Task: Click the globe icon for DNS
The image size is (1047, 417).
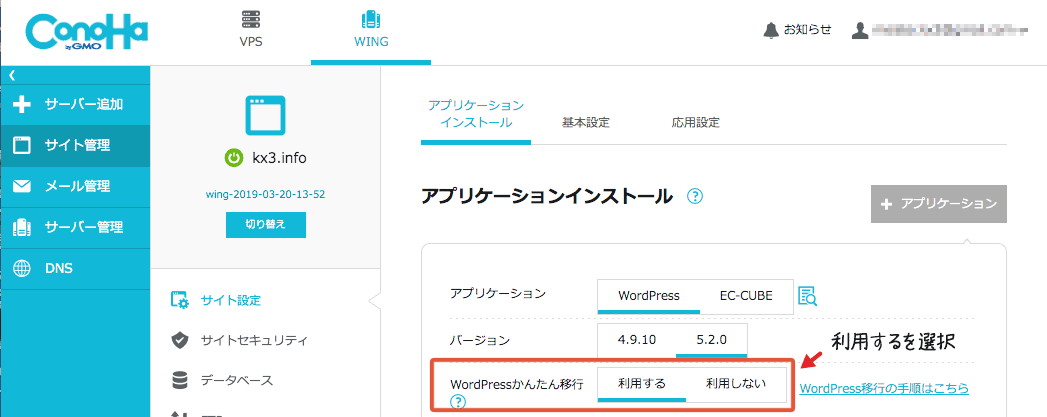Action: pyautogui.click(x=22, y=268)
